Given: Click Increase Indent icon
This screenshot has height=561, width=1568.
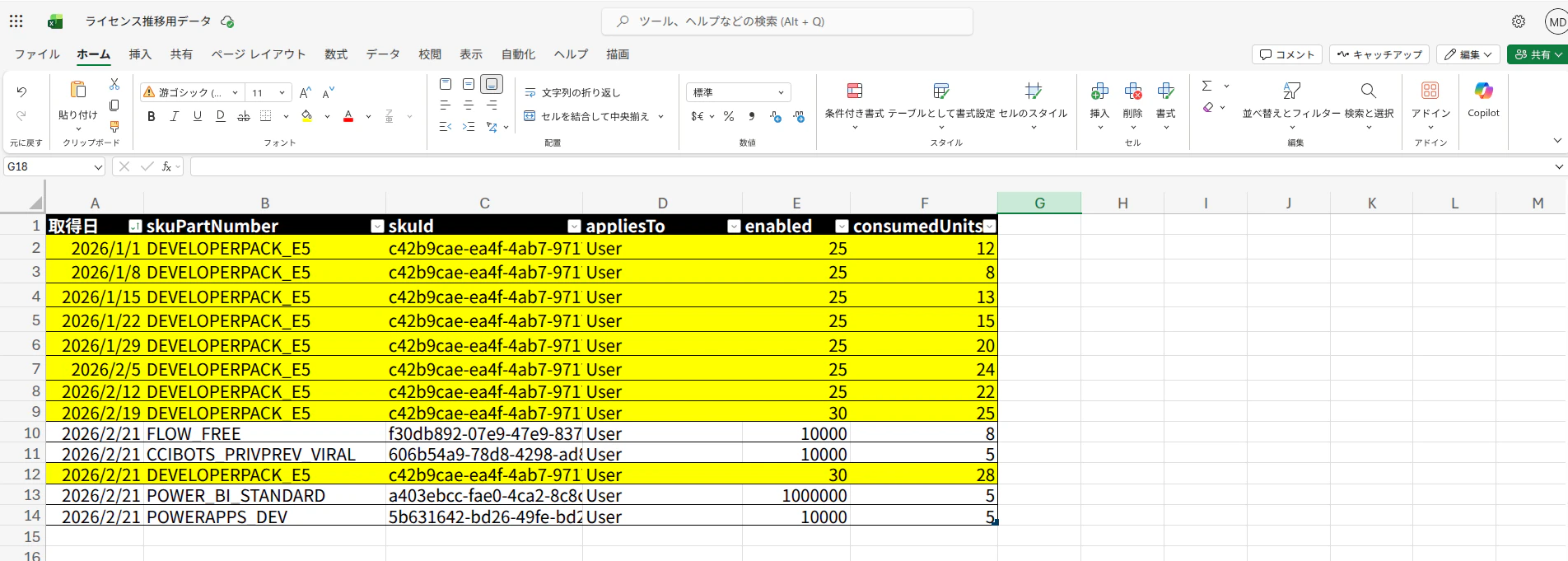Looking at the screenshot, I should coord(469,127).
